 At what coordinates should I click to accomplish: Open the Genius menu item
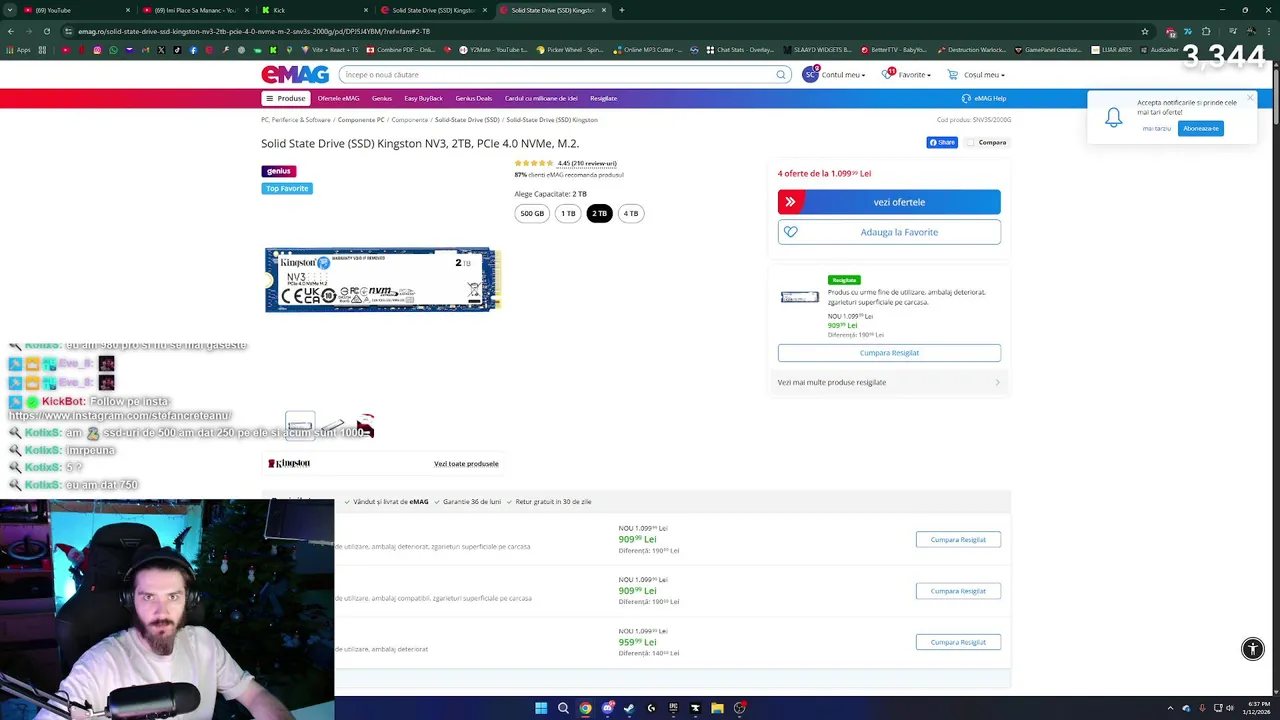click(382, 99)
